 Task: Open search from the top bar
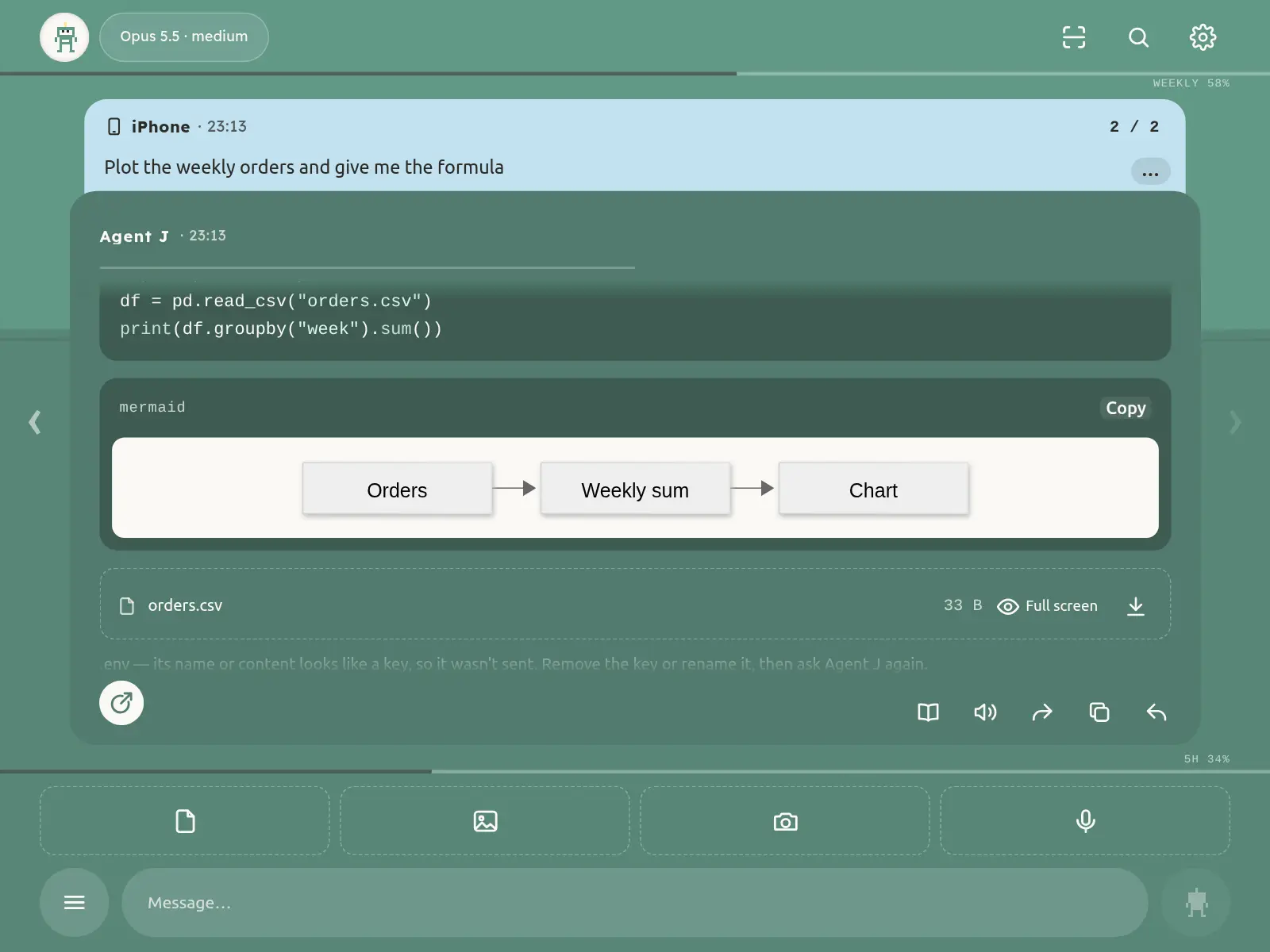(1138, 37)
